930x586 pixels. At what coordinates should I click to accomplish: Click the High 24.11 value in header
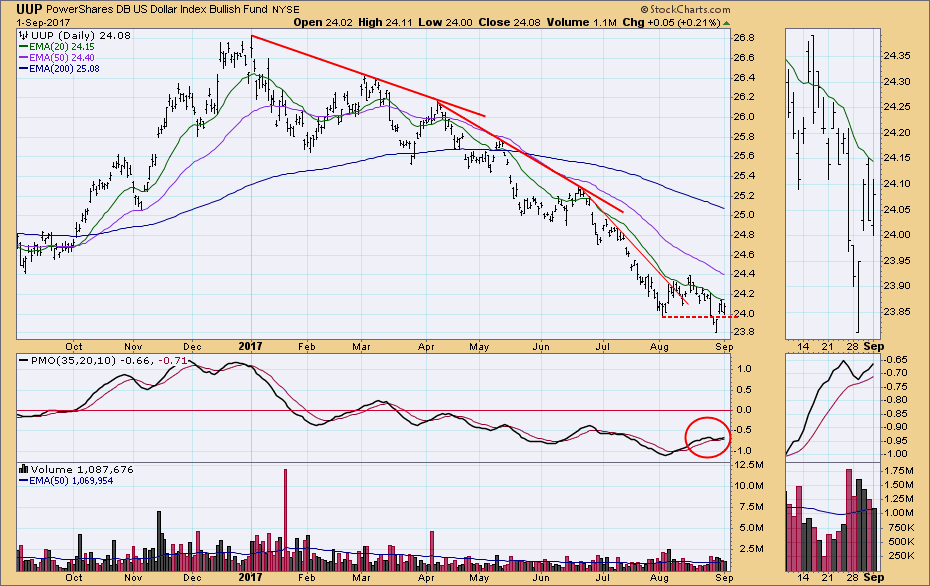click(x=385, y=22)
